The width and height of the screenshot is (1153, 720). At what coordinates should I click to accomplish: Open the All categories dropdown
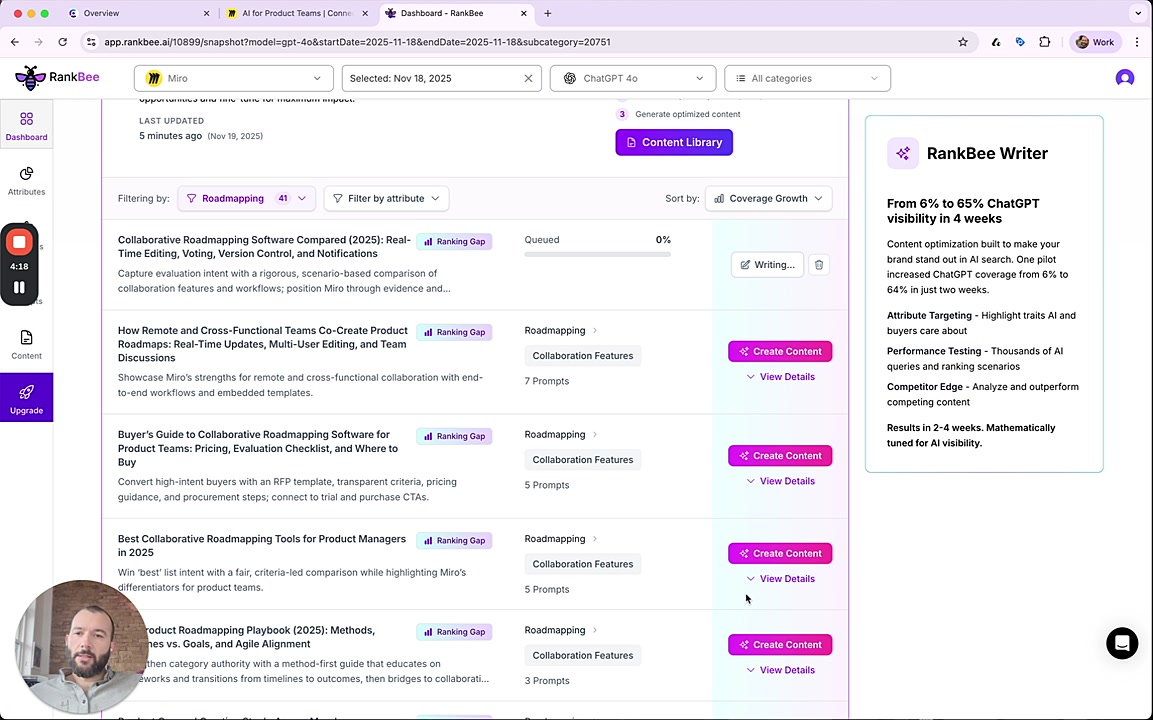807,78
